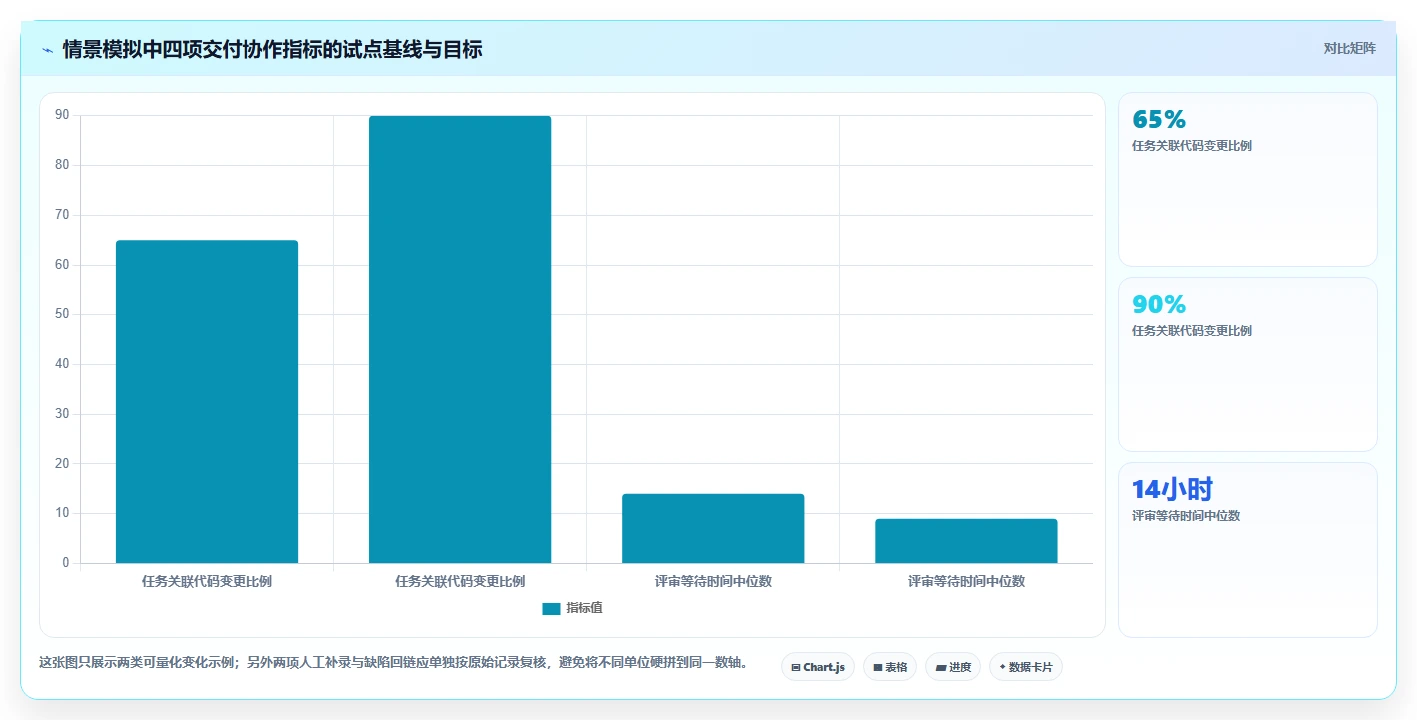1417x720 pixels.
Task: Select the shortest bar near 9
Action: tap(966, 541)
